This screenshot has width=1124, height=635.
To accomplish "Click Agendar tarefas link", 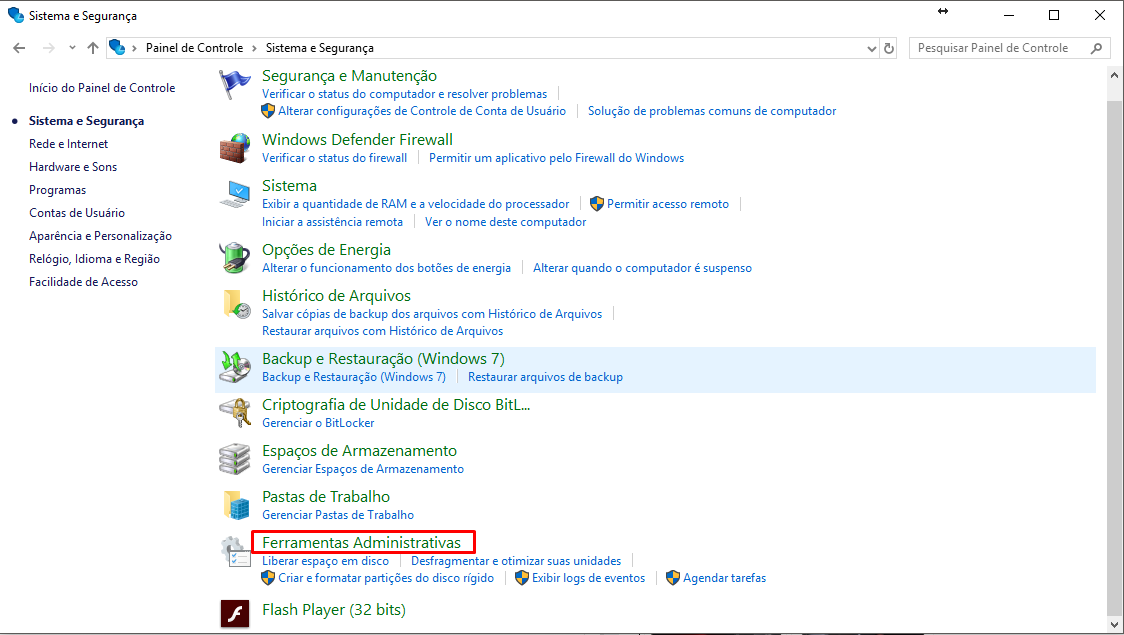I will 725,578.
